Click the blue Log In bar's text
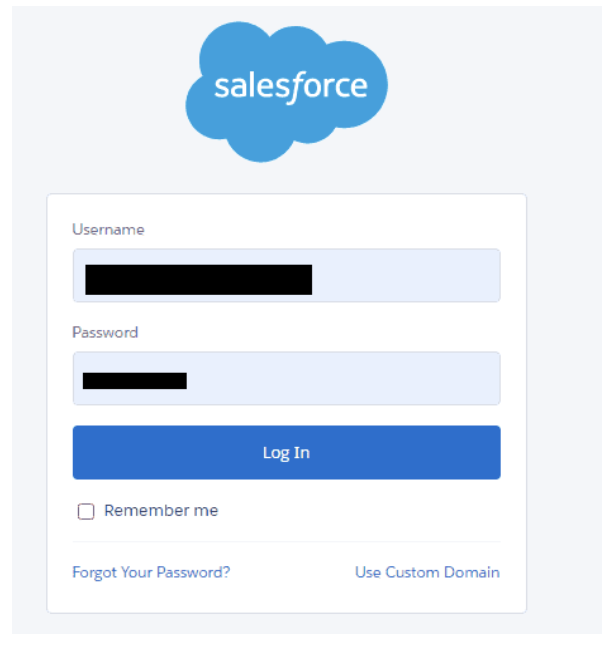This screenshot has width=604, height=648. pyautogui.click(x=287, y=453)
